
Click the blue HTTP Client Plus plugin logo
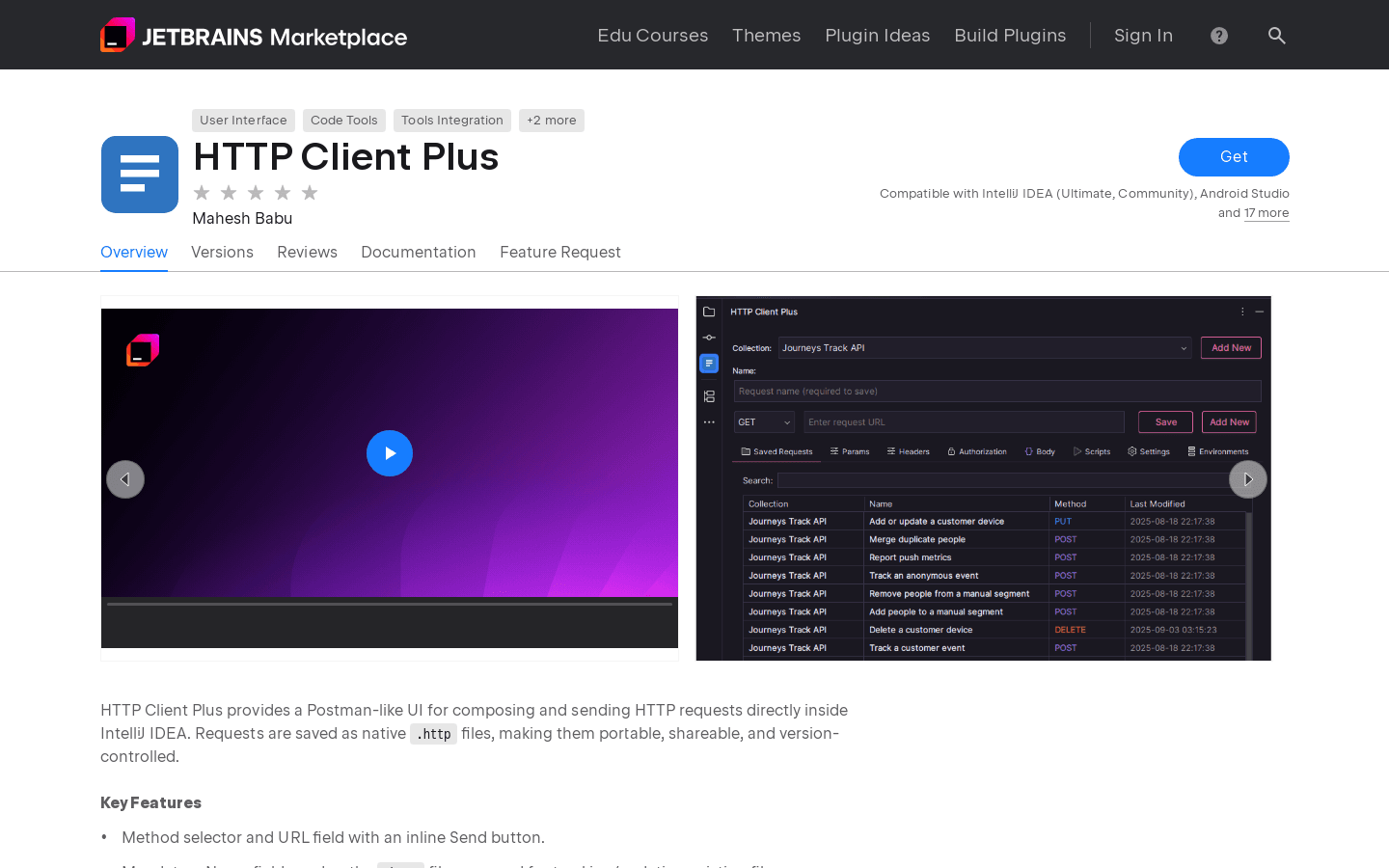point(139,175)
